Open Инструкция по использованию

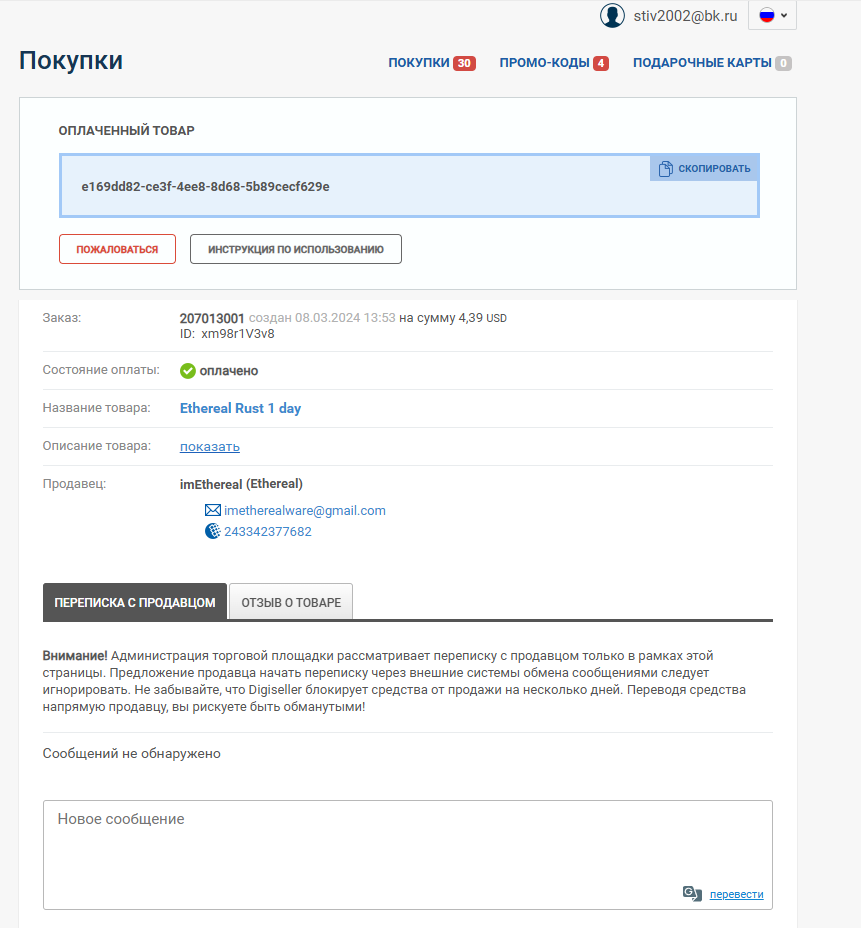click(295, 249)
